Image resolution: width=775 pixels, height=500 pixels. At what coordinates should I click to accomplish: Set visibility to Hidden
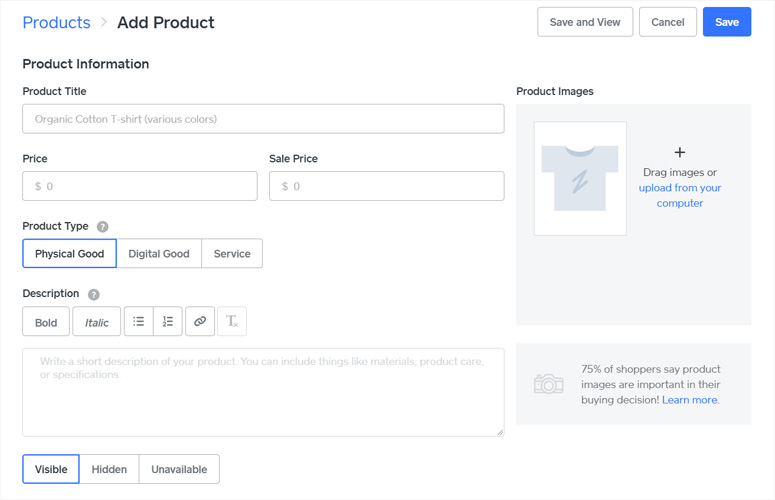pos(109,469)
